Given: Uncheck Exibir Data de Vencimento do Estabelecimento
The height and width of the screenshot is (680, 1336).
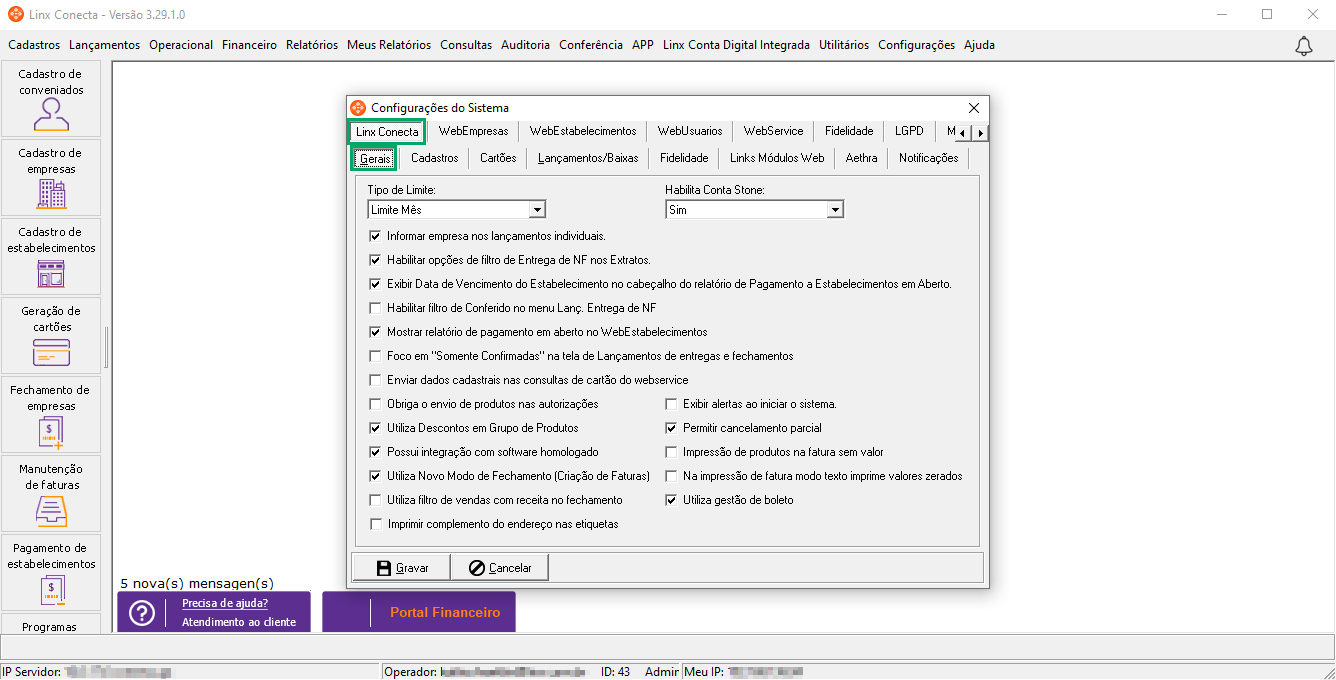Looking at the screenshot, I should 376,284.
